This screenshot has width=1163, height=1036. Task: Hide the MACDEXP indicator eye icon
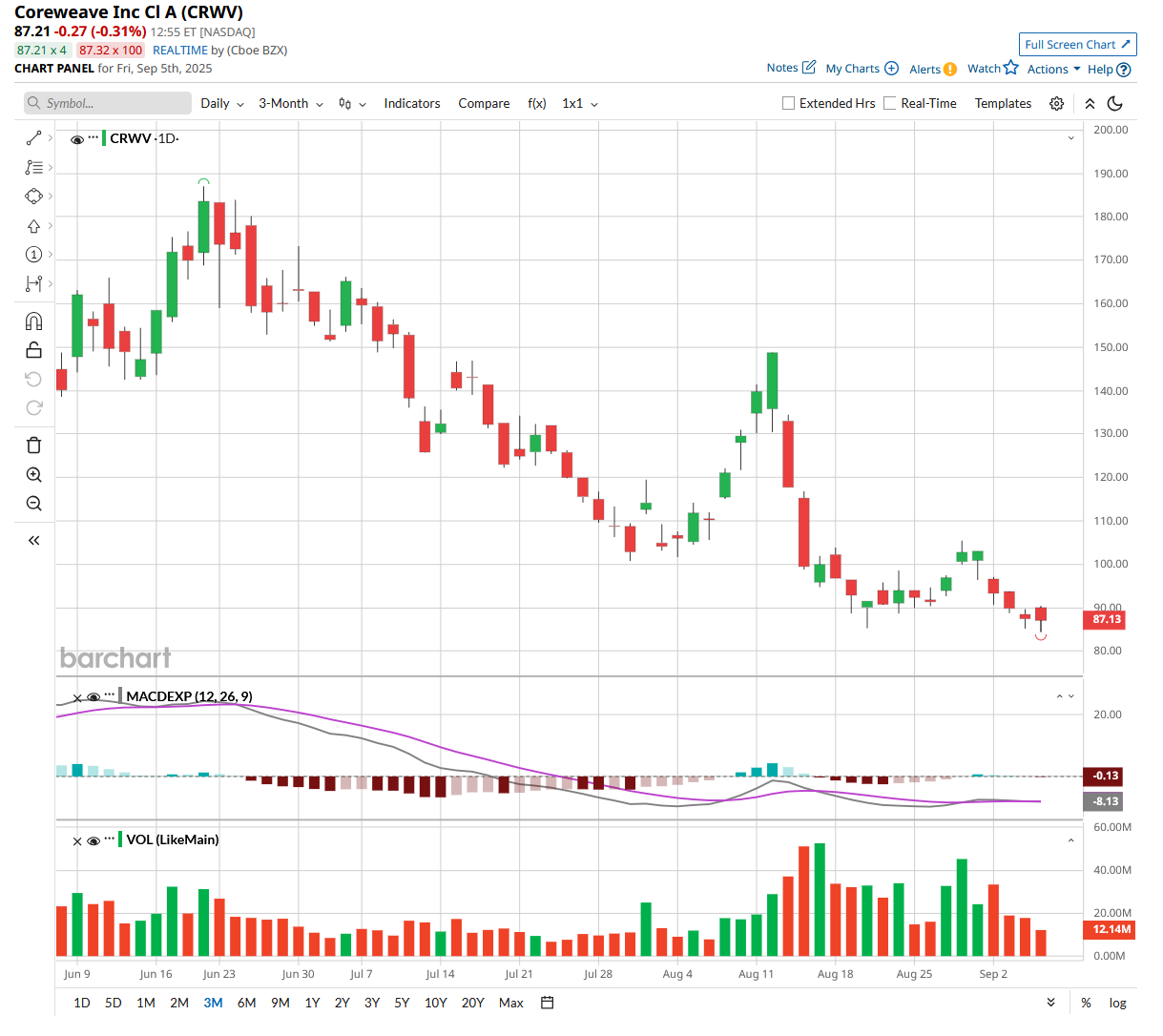coord(93,697)
